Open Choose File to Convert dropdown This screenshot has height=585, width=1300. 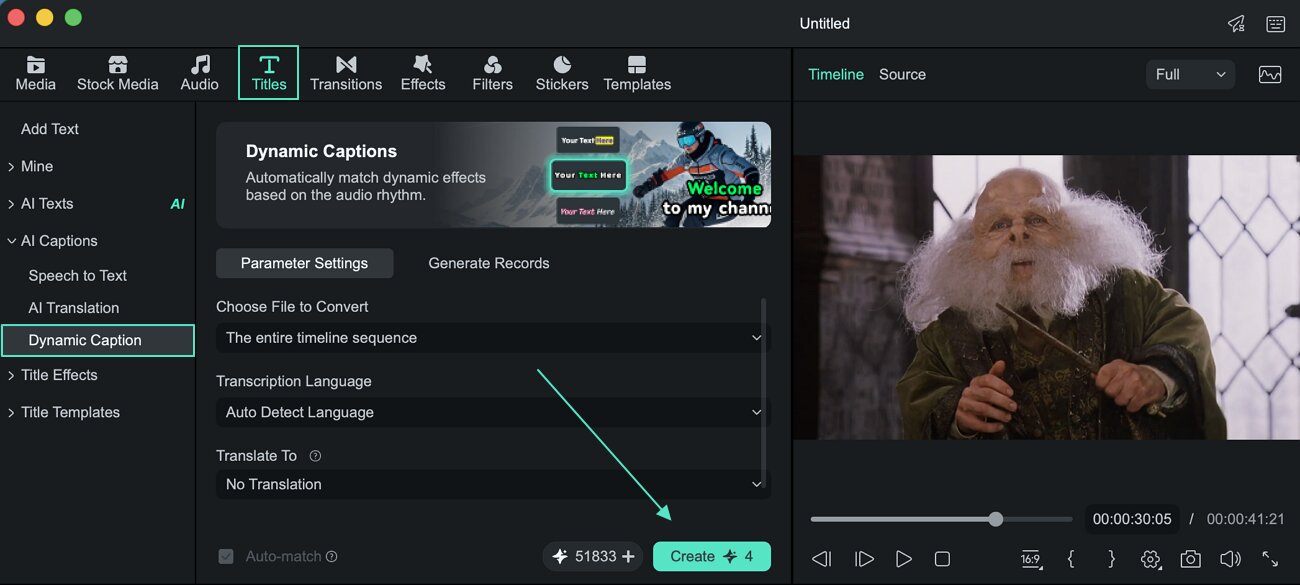click(493, 338)
